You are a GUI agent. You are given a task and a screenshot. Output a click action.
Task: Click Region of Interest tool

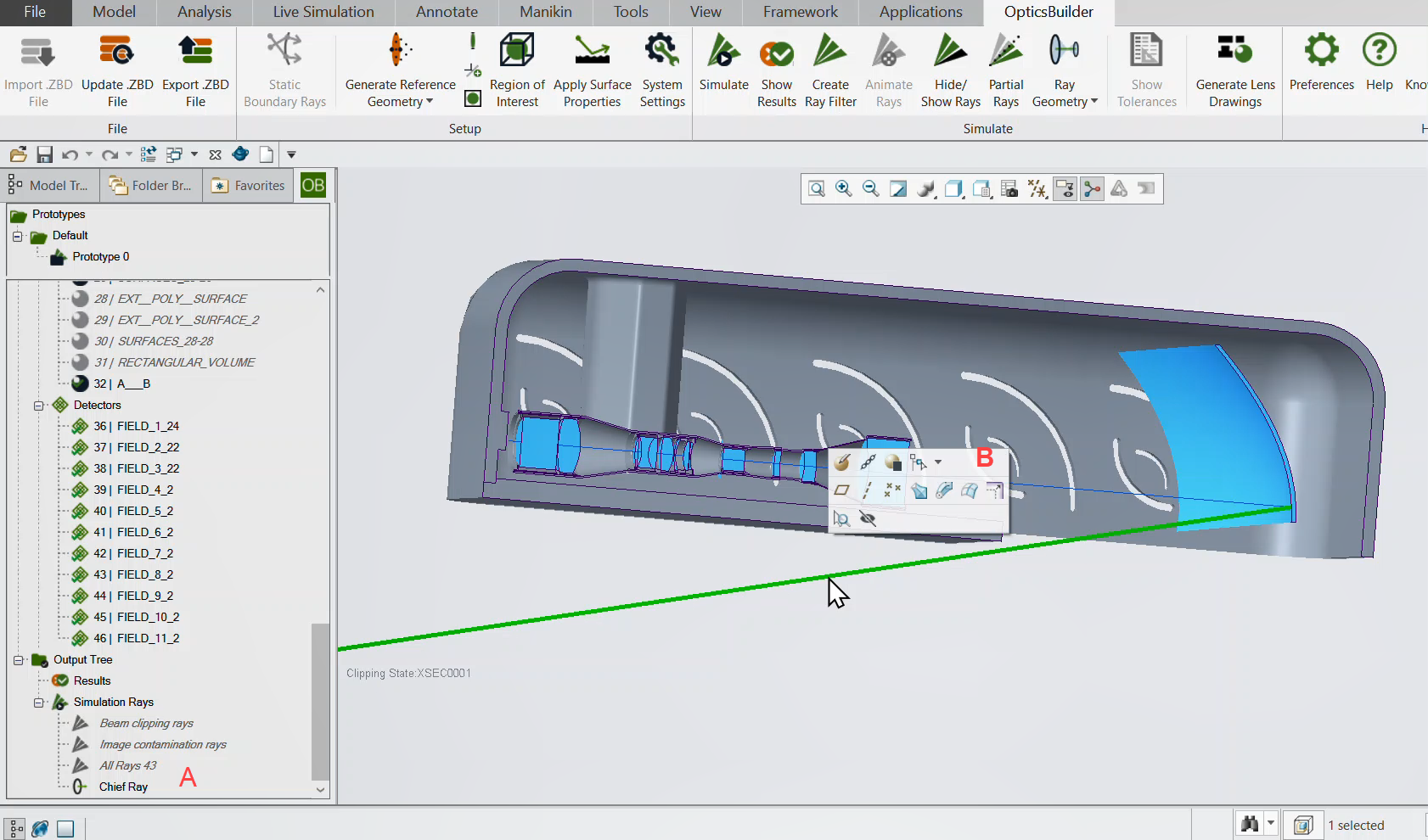517,71
